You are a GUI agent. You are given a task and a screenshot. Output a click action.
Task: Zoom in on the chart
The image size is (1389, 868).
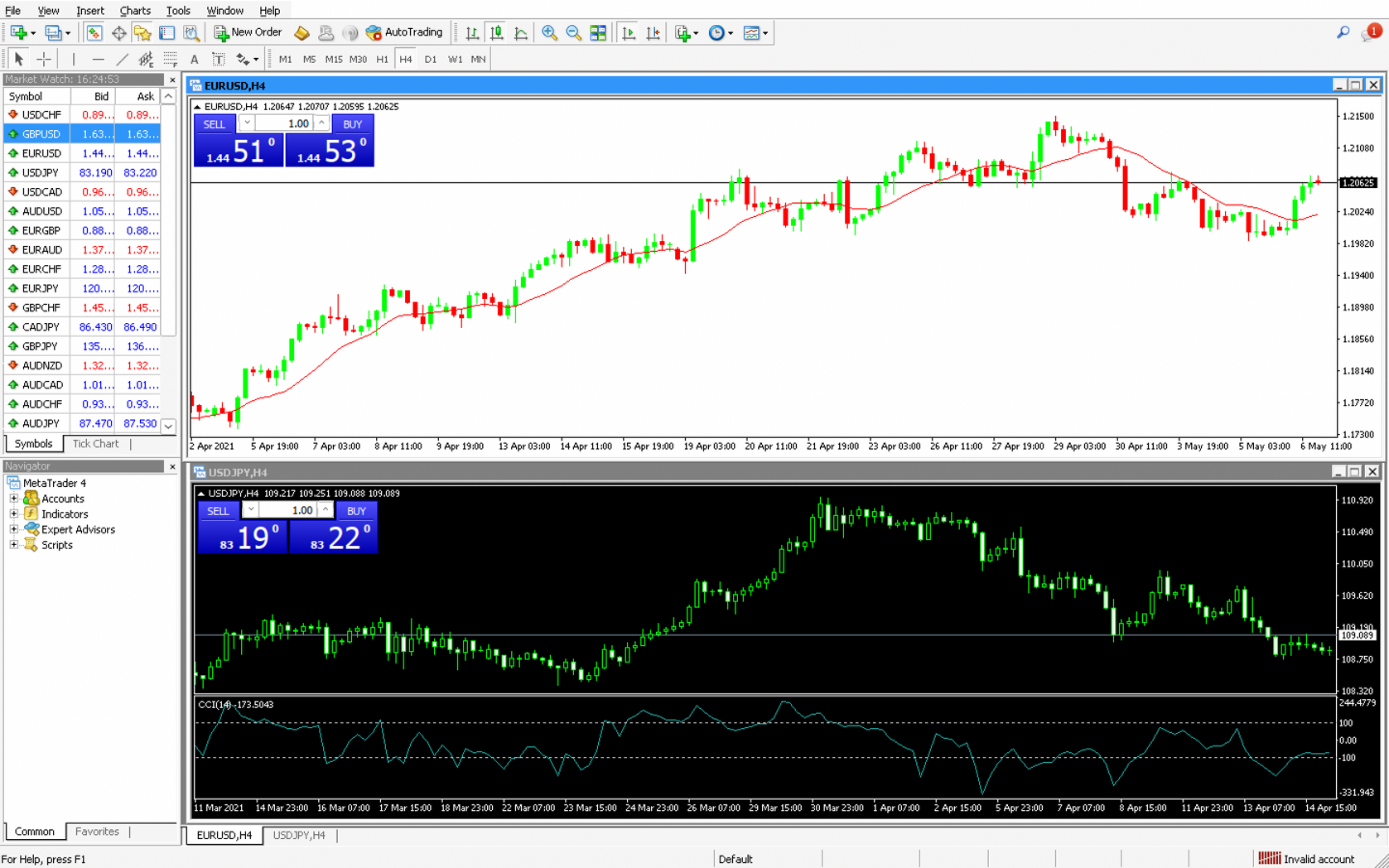[550, 32]
